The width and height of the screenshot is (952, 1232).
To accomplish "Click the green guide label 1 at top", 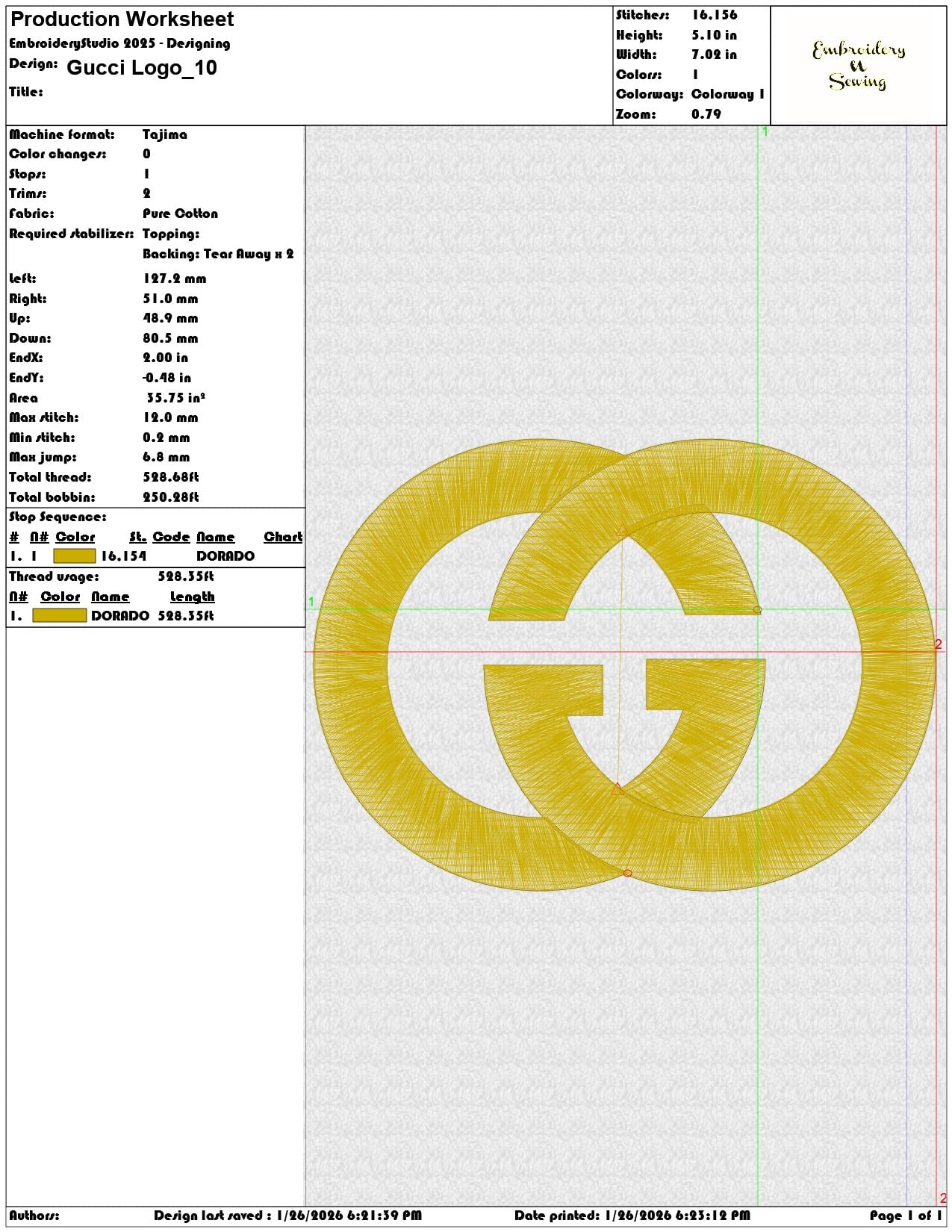I will 765,131.
